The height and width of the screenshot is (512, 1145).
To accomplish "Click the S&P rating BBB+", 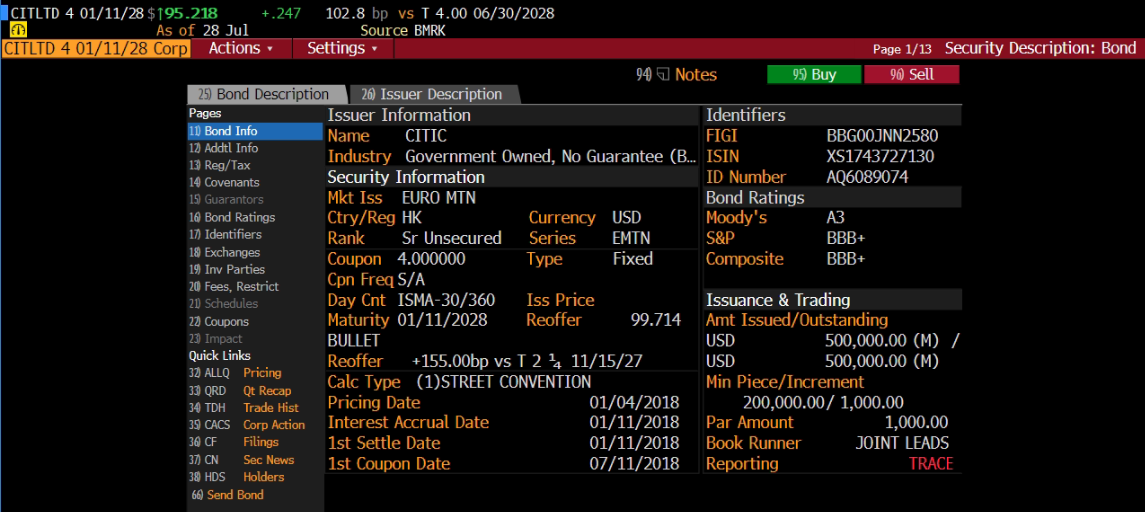I will coord(846,238).
